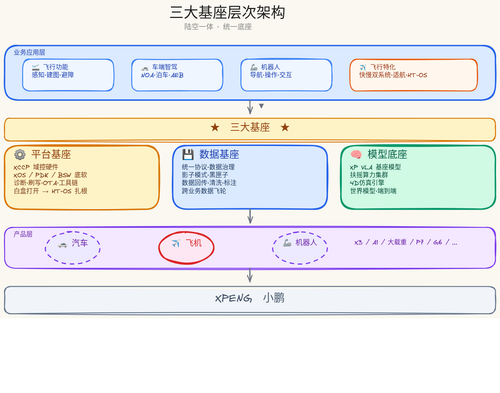
Task: Click the 飞行特化 card title
Action: tap(383, 67)
